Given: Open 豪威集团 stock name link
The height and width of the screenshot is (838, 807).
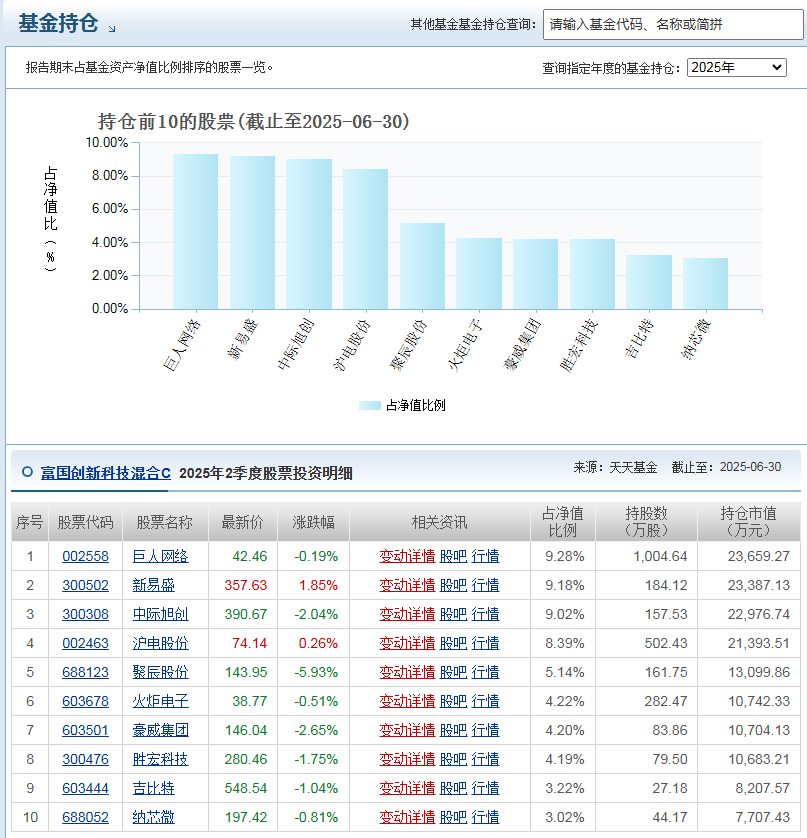Looking at the screenshot, I should 160,730.
